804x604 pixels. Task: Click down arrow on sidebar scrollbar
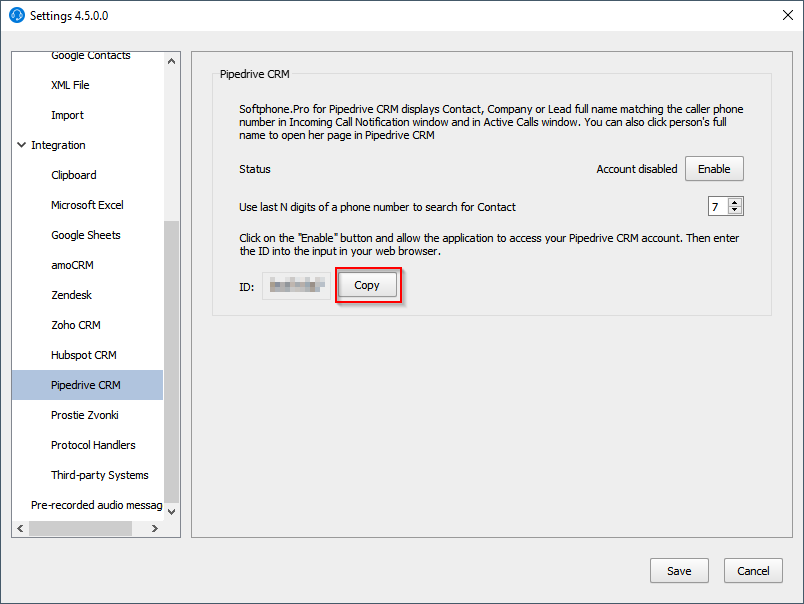coord(170,510)
